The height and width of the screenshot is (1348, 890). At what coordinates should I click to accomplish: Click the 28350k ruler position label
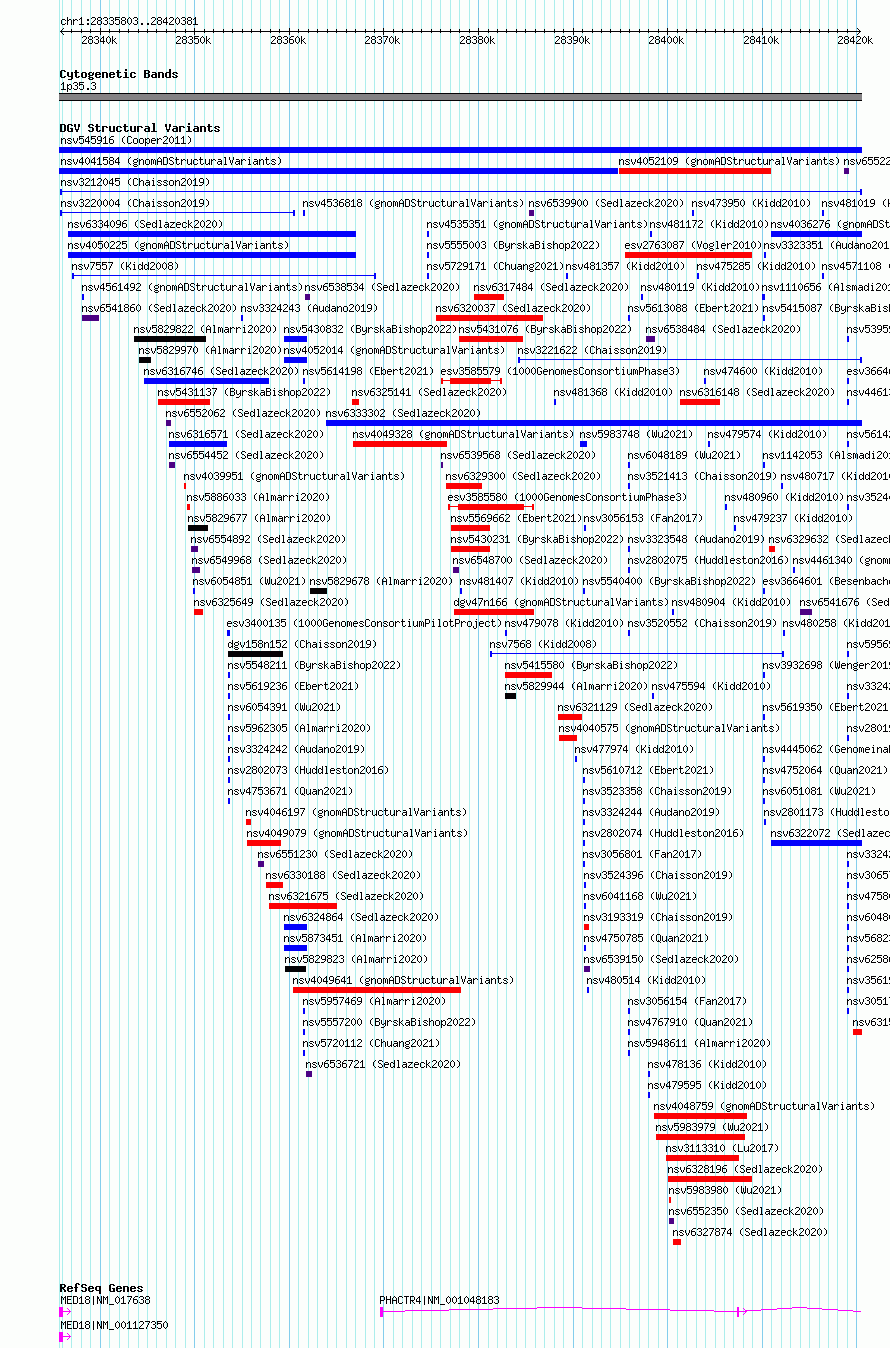click(x=193, y=41)
